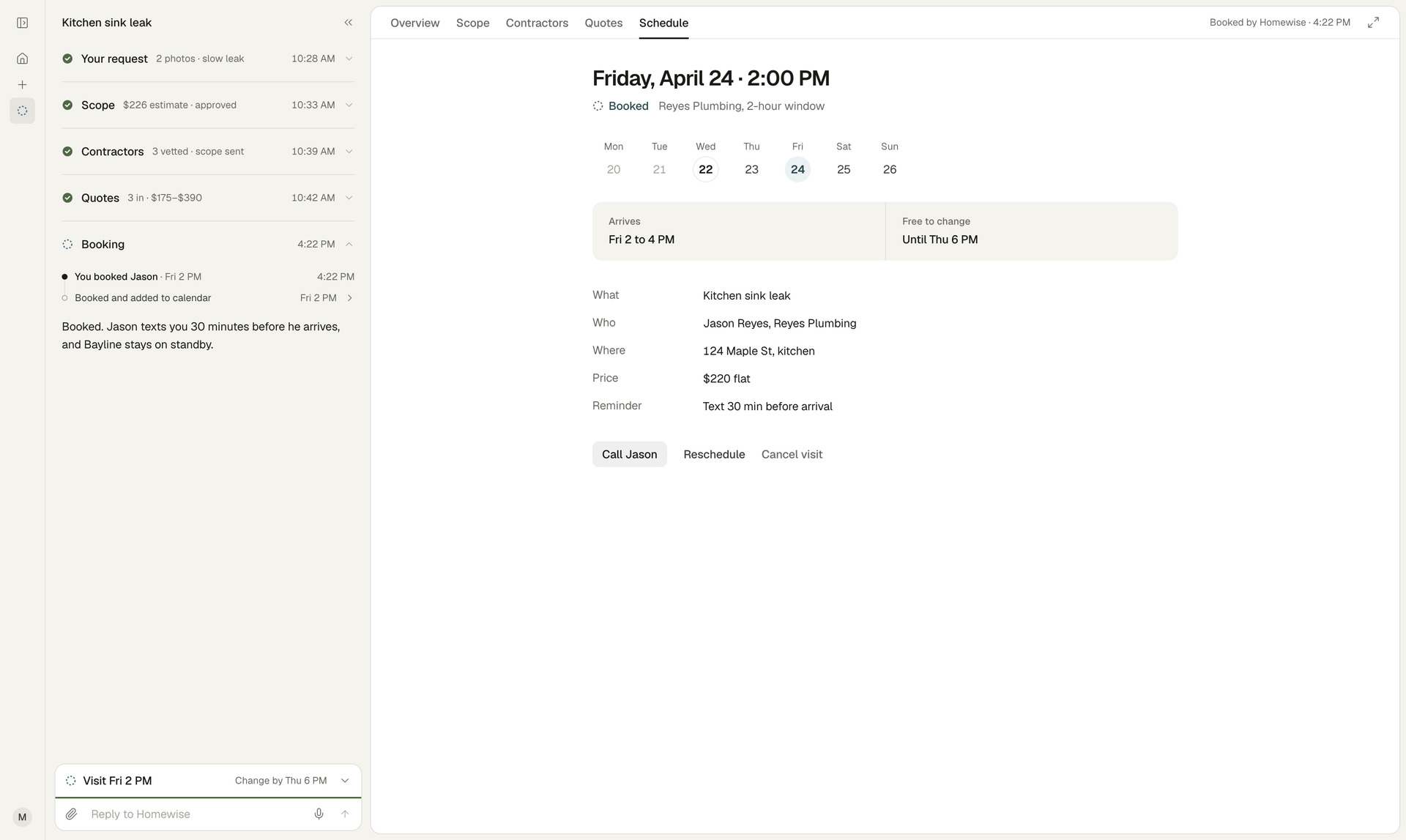Open Booked and added to calendar arrow
The width and height of the screenshot is (1406, 840).
tap(350, 298)
